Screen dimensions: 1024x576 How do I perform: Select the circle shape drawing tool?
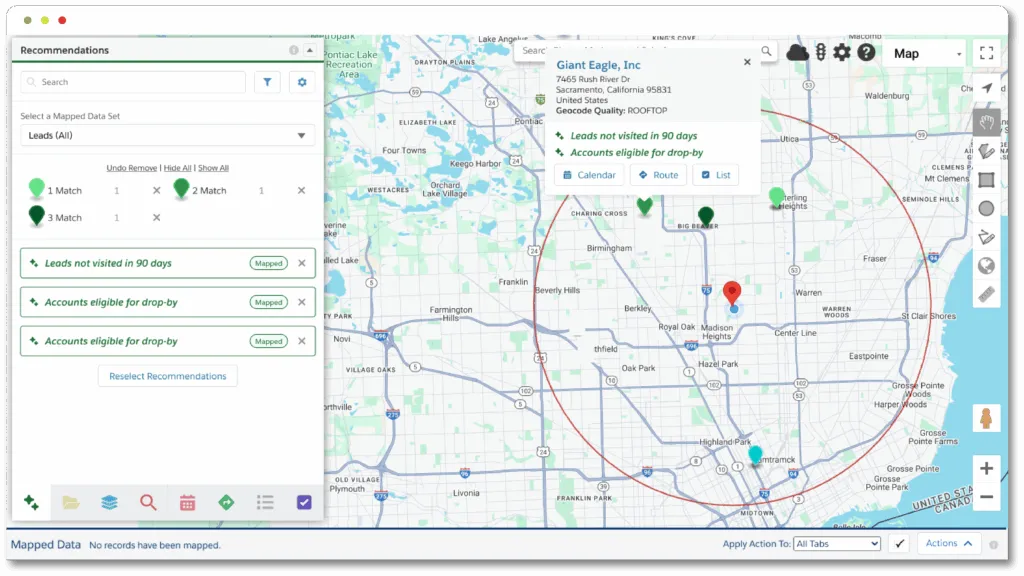(986, 208)
